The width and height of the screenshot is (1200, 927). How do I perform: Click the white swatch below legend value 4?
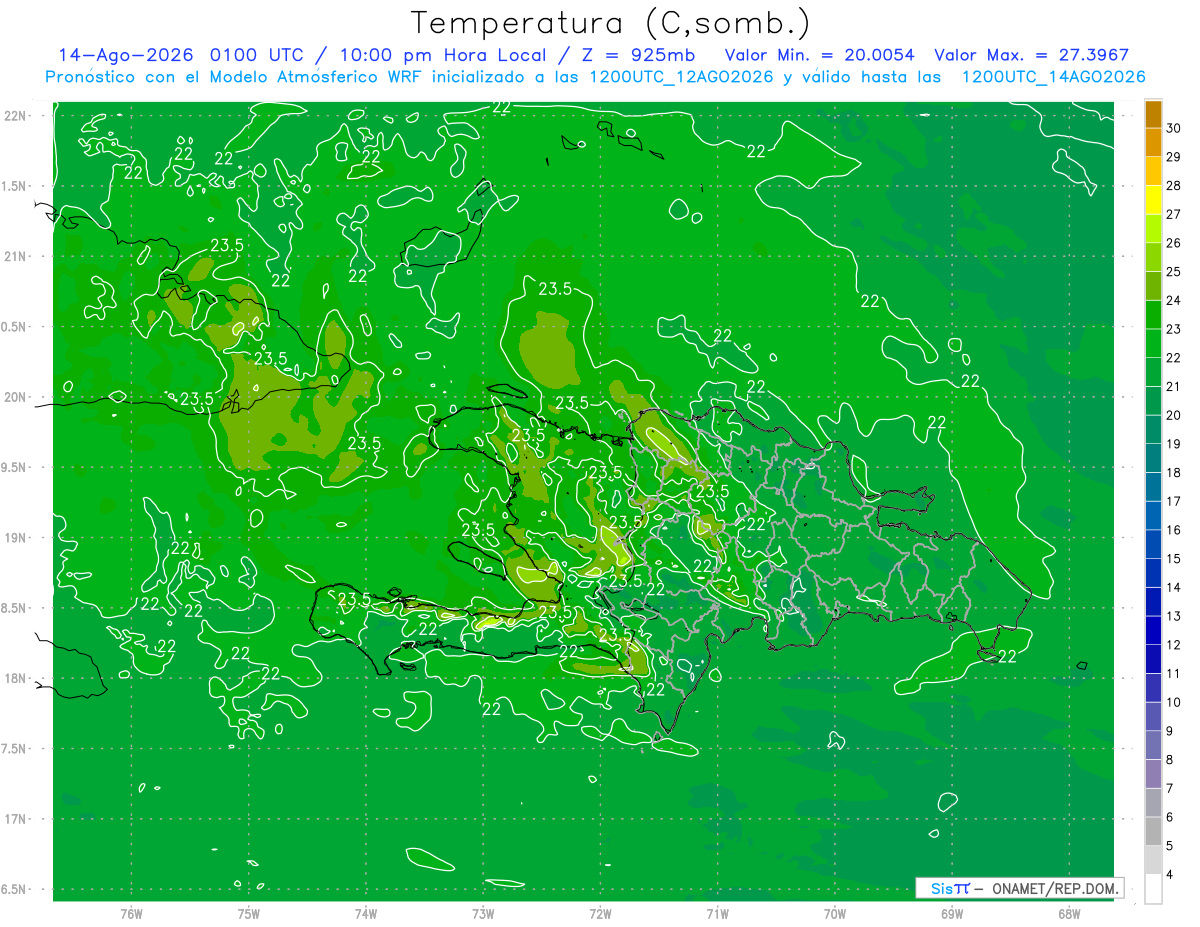tap(1153, 889)
